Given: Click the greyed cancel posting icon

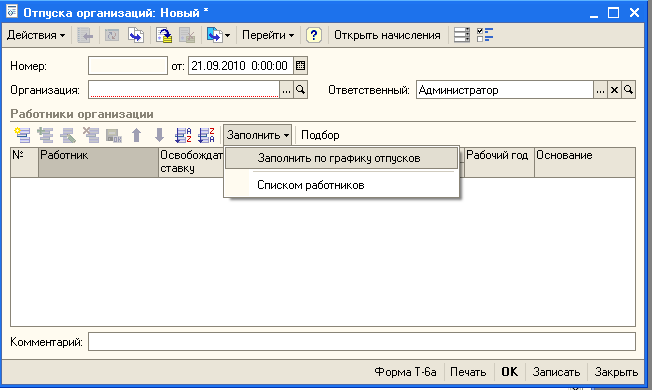Looking at the screenshot, I should point(187,35).
